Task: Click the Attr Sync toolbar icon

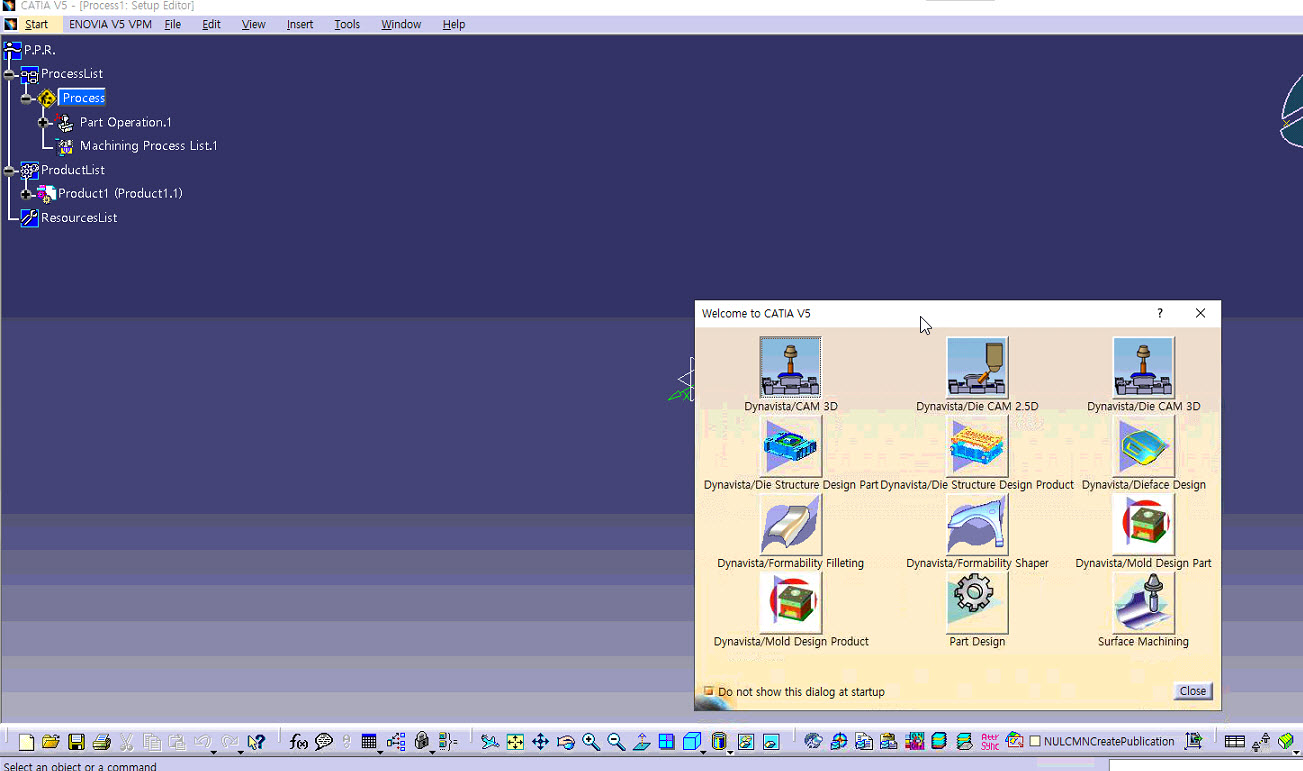Action: (990, 742)
